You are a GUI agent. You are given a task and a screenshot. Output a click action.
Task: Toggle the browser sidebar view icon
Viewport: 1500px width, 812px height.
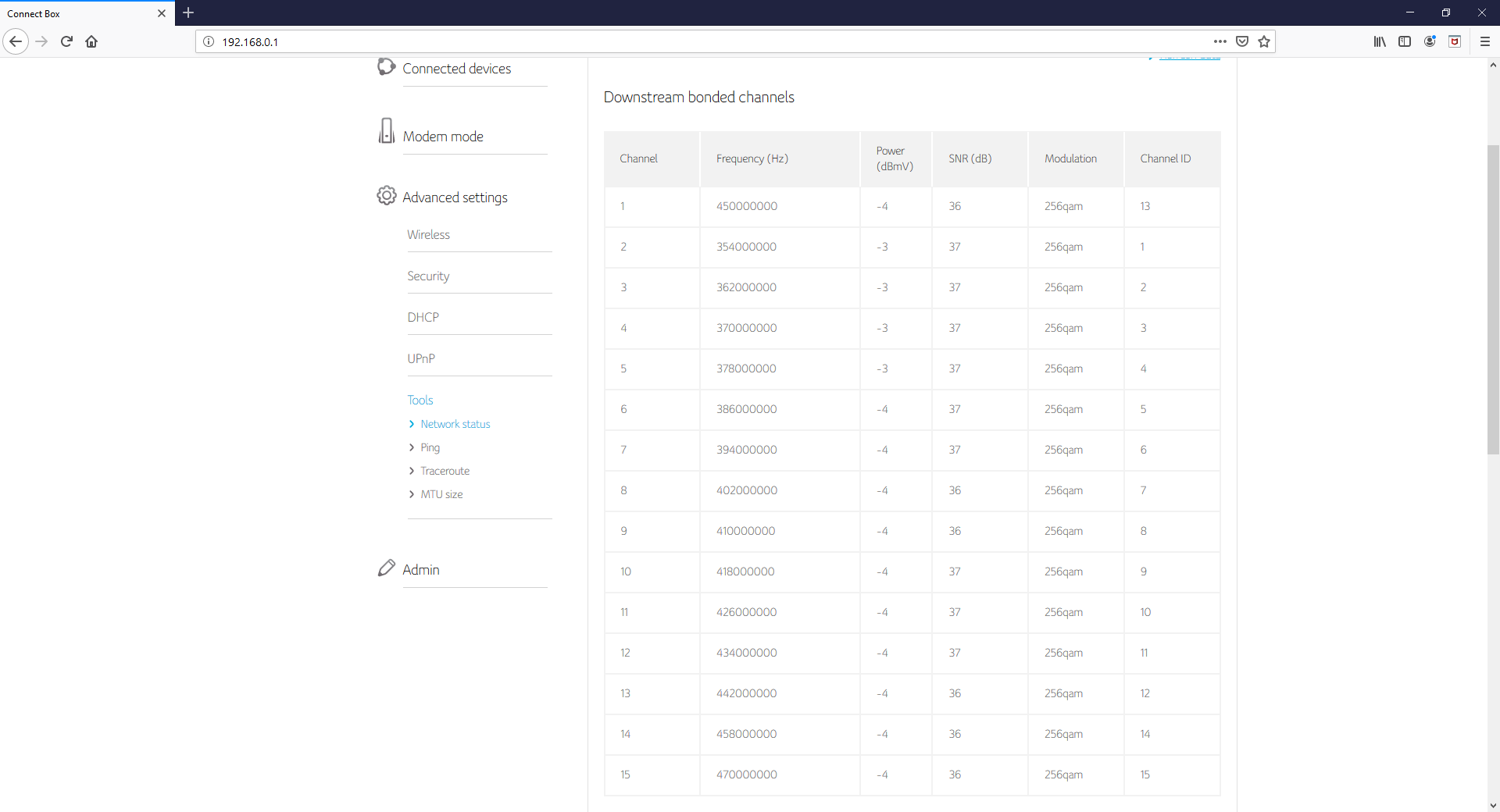tap(1405, 41)
